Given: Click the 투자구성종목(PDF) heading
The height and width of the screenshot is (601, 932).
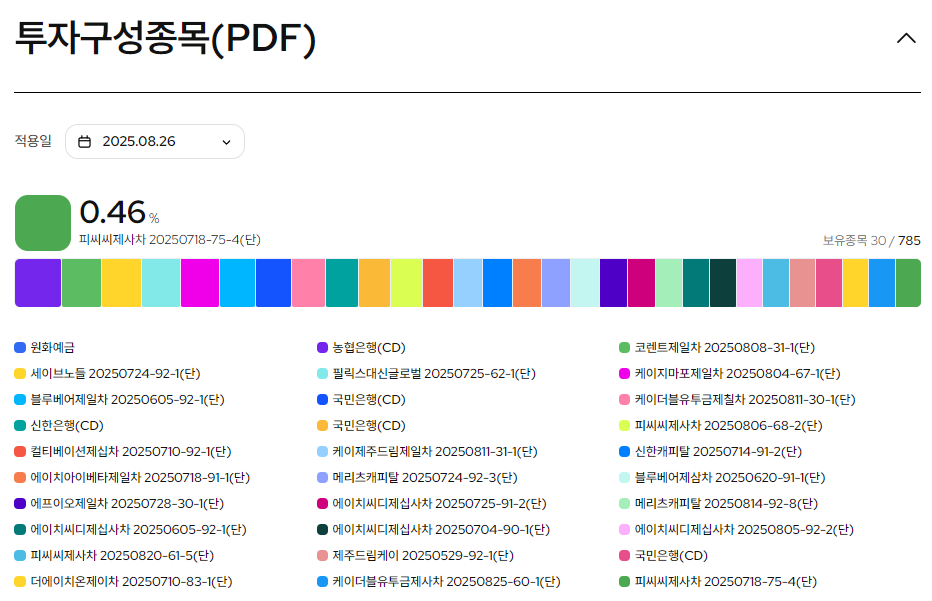Looking at the screenshot, I should click(x=165, y=38).
